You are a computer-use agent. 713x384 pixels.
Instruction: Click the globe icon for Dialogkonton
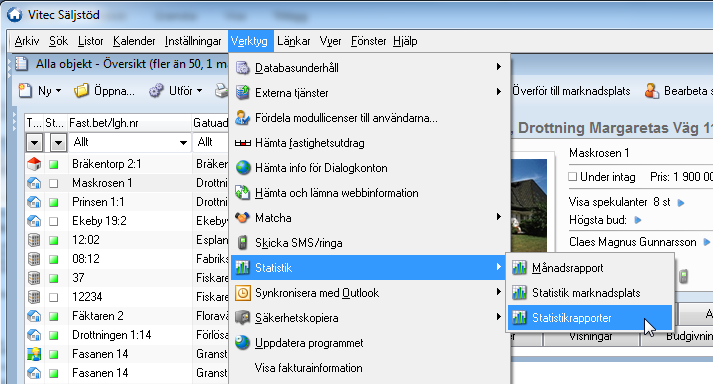point(243,168)
